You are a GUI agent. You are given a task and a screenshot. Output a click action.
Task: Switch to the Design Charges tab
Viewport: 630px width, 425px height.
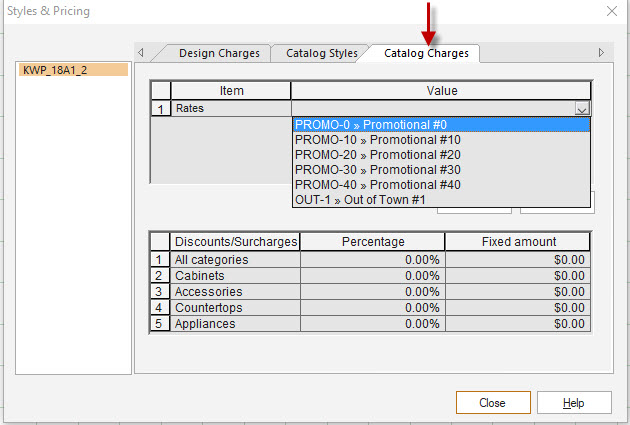pyautogui.click(x=218, y=53)
